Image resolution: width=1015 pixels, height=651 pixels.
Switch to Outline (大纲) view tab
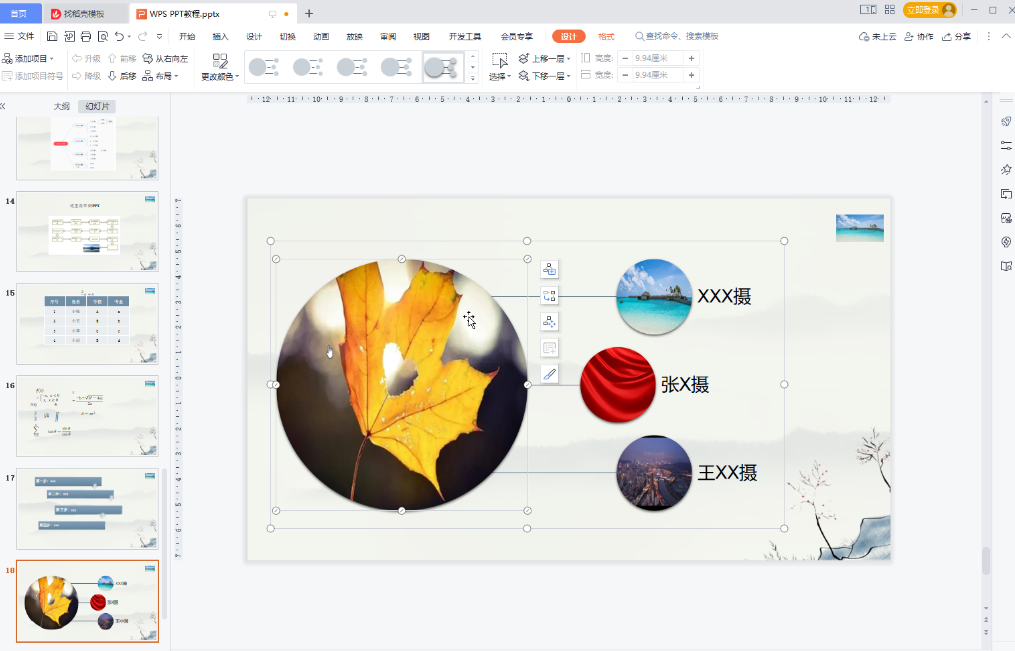point(62,106)
